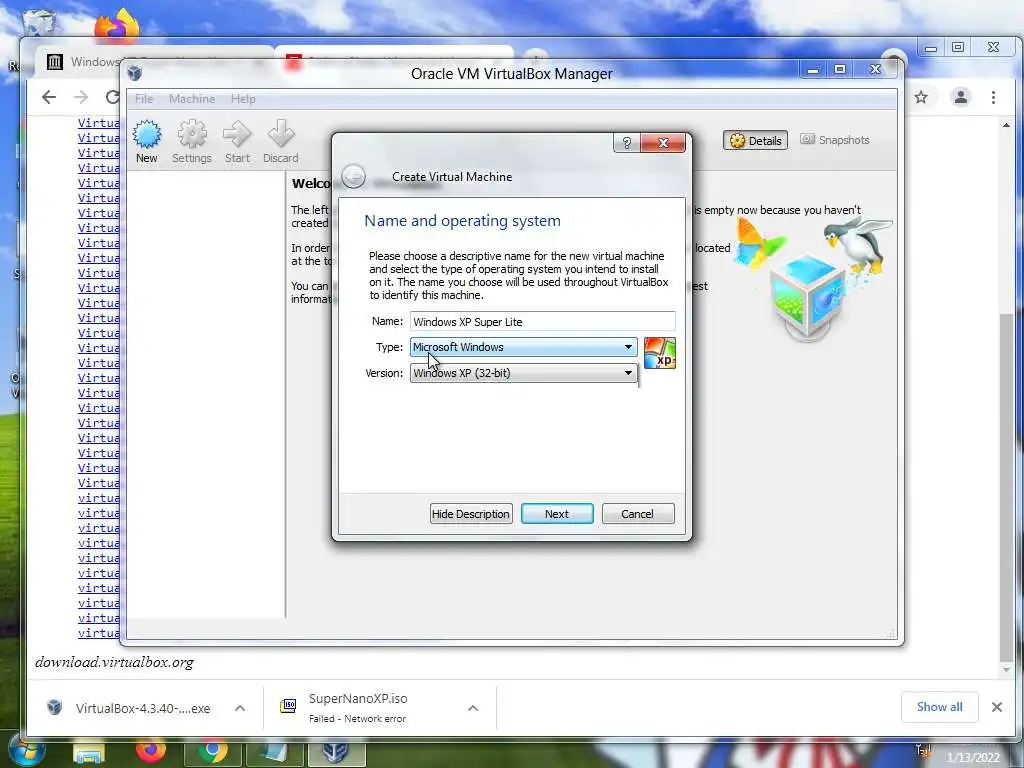Close the downloads bar in Chrome

(997, 707)
